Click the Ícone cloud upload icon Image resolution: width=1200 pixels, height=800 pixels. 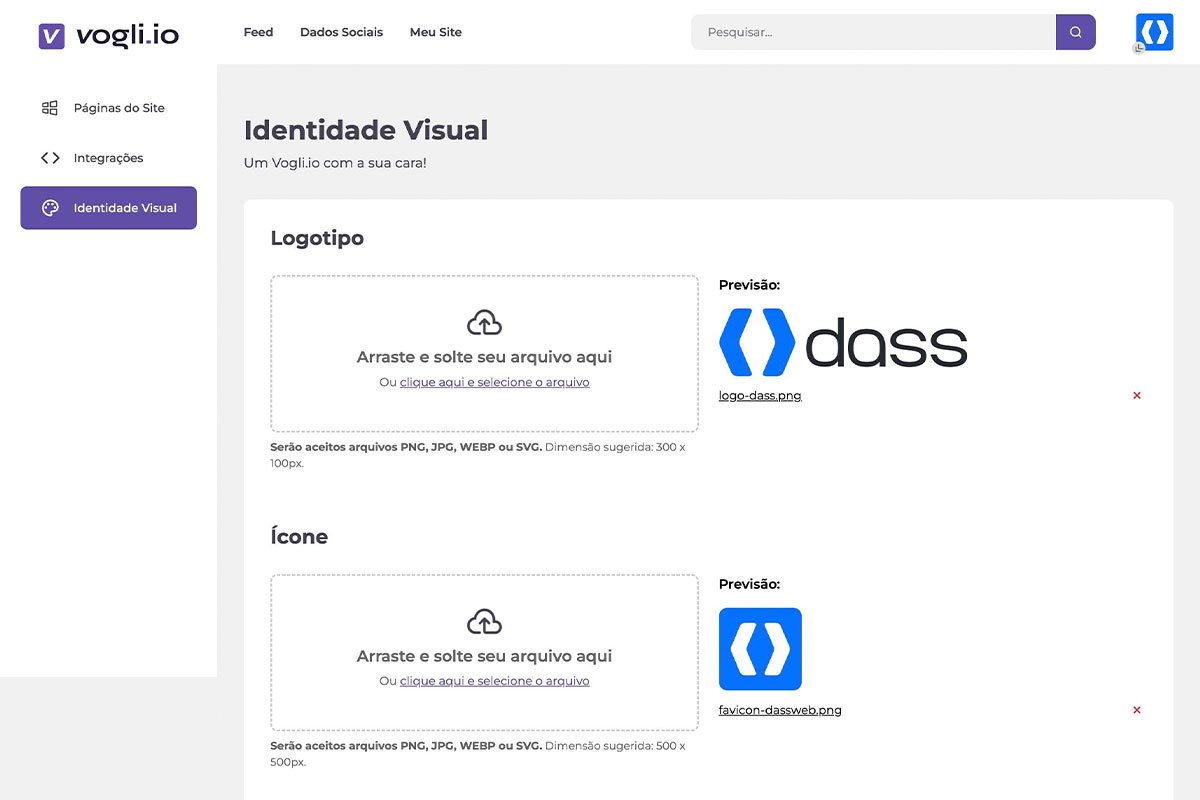click(484, 622)
